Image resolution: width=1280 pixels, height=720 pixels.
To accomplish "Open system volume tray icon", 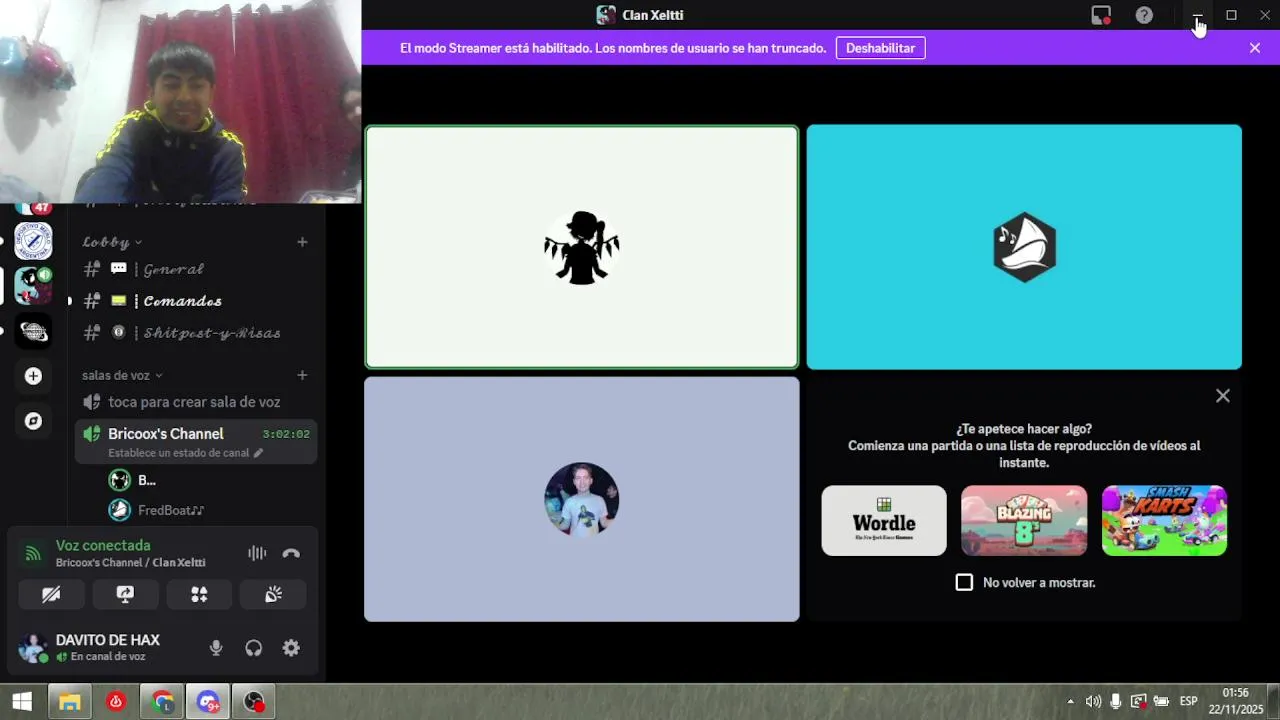I will tap(1093, 701).
